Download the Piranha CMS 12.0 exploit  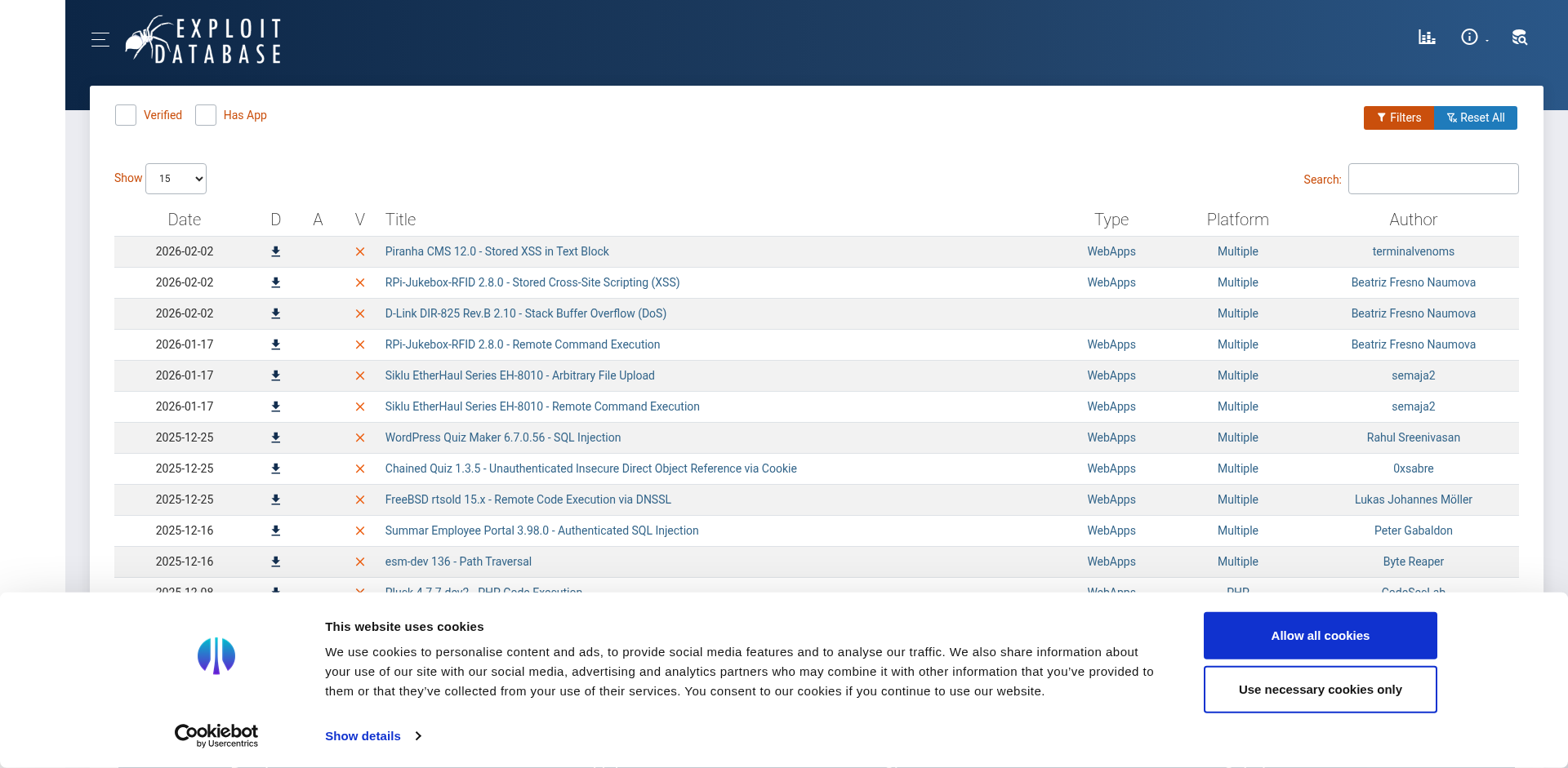276,252
